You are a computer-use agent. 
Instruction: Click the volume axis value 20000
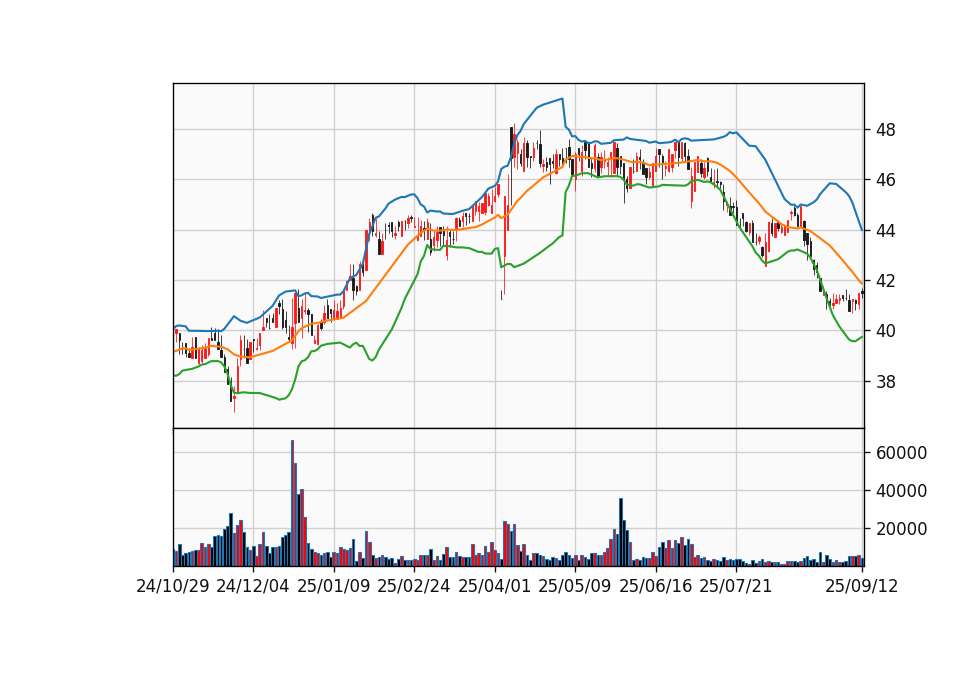coord(901,529)
